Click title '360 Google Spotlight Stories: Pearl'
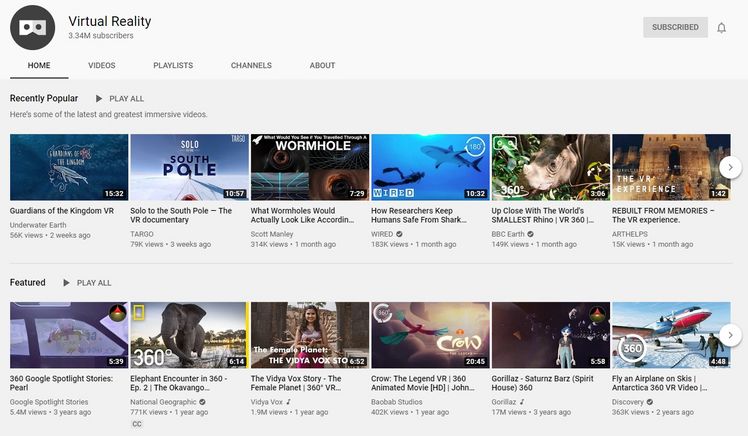 pos(62,383)
